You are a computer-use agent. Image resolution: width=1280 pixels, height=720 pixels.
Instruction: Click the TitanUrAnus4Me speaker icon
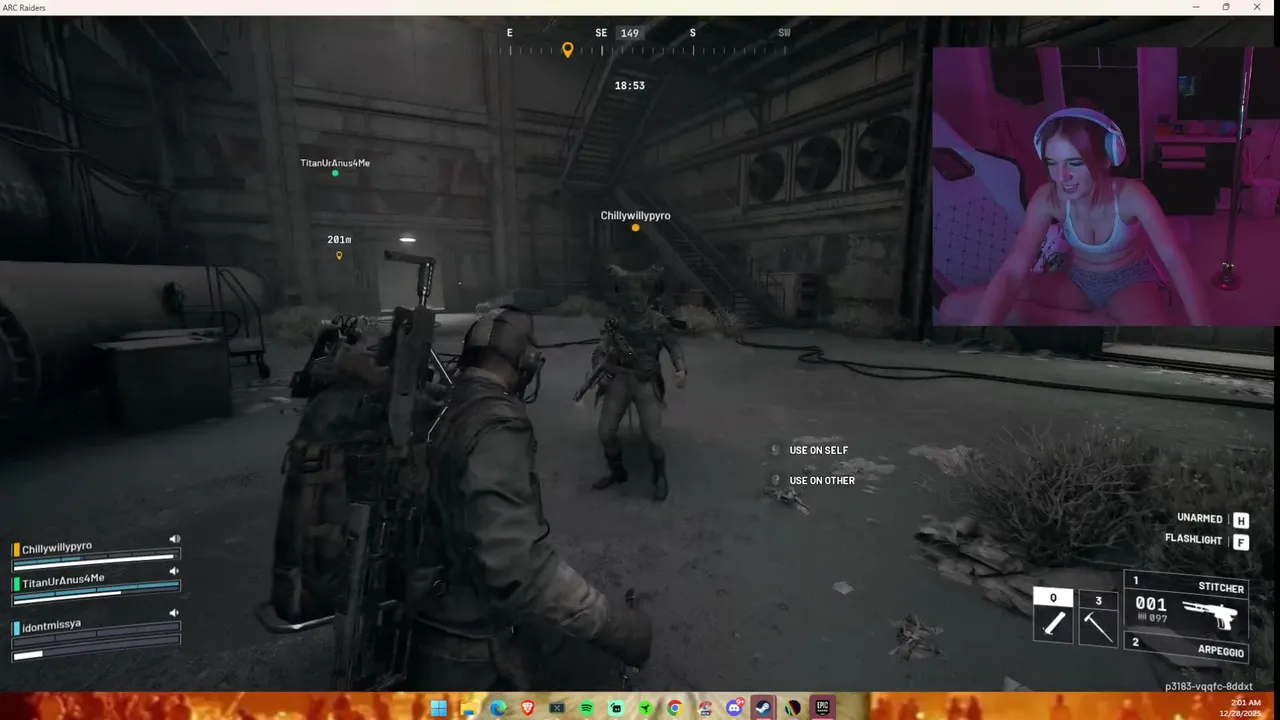[x=174, y=571]
